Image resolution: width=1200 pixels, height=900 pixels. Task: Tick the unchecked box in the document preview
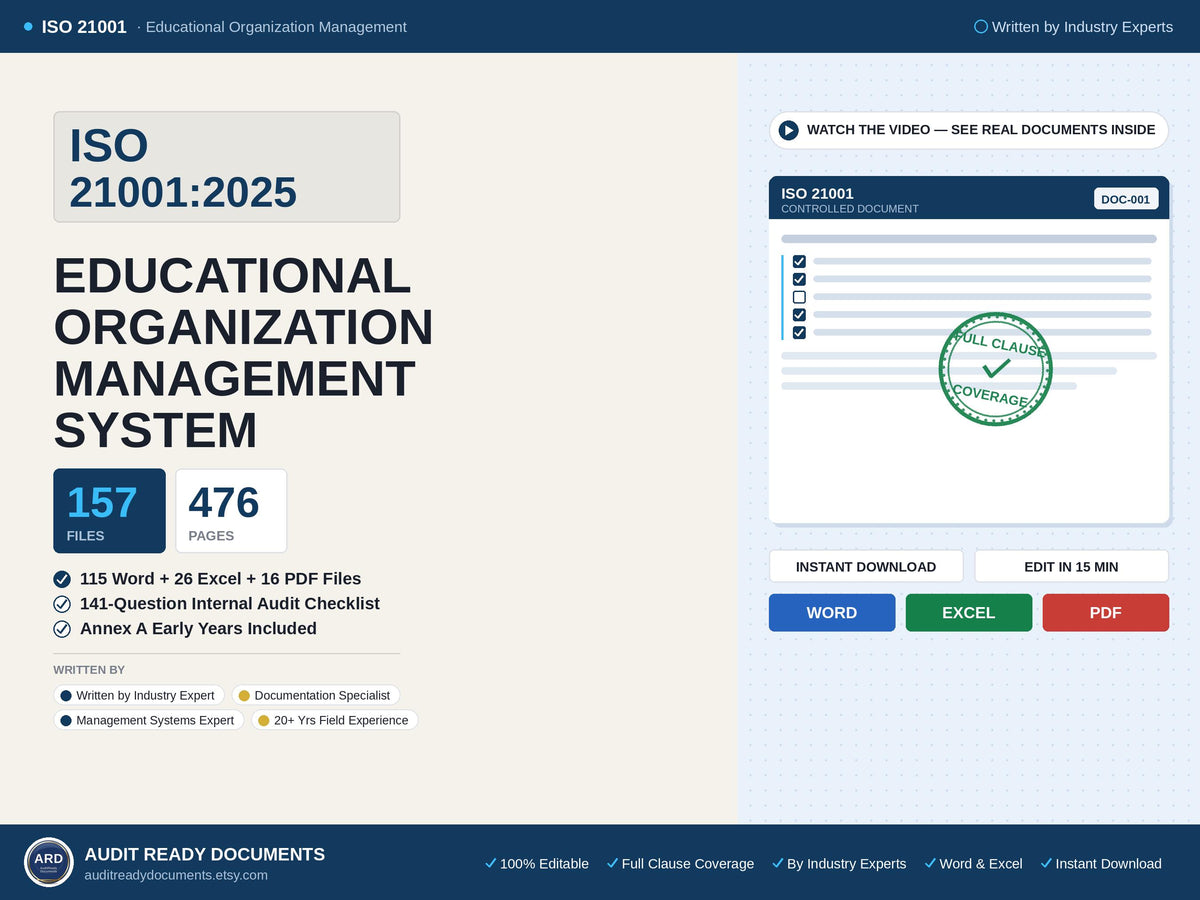(x=799, y=297)
